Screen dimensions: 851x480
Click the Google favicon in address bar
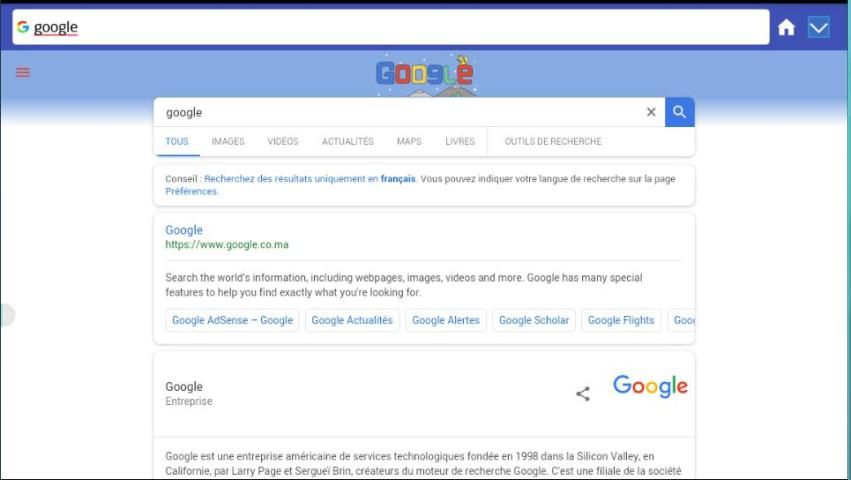point(23,27)
